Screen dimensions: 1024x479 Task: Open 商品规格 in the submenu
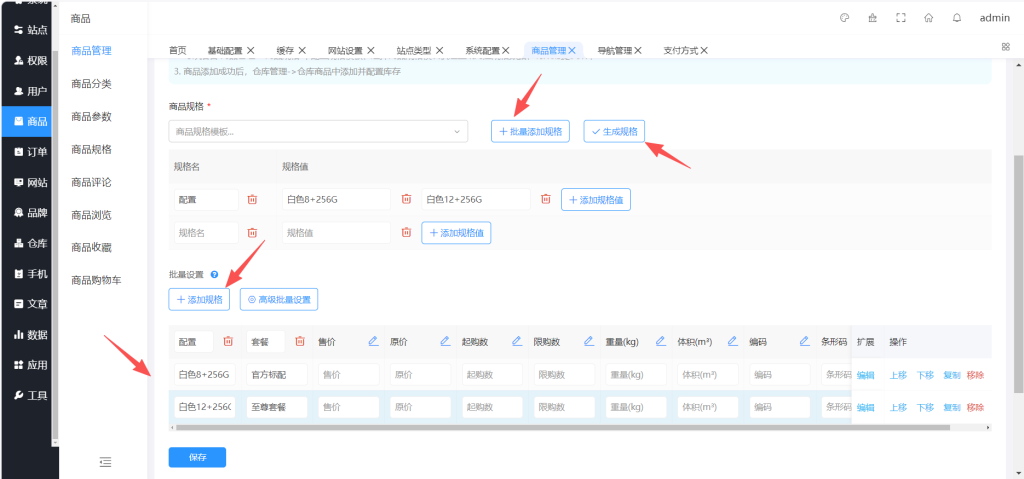coord(91,149)
